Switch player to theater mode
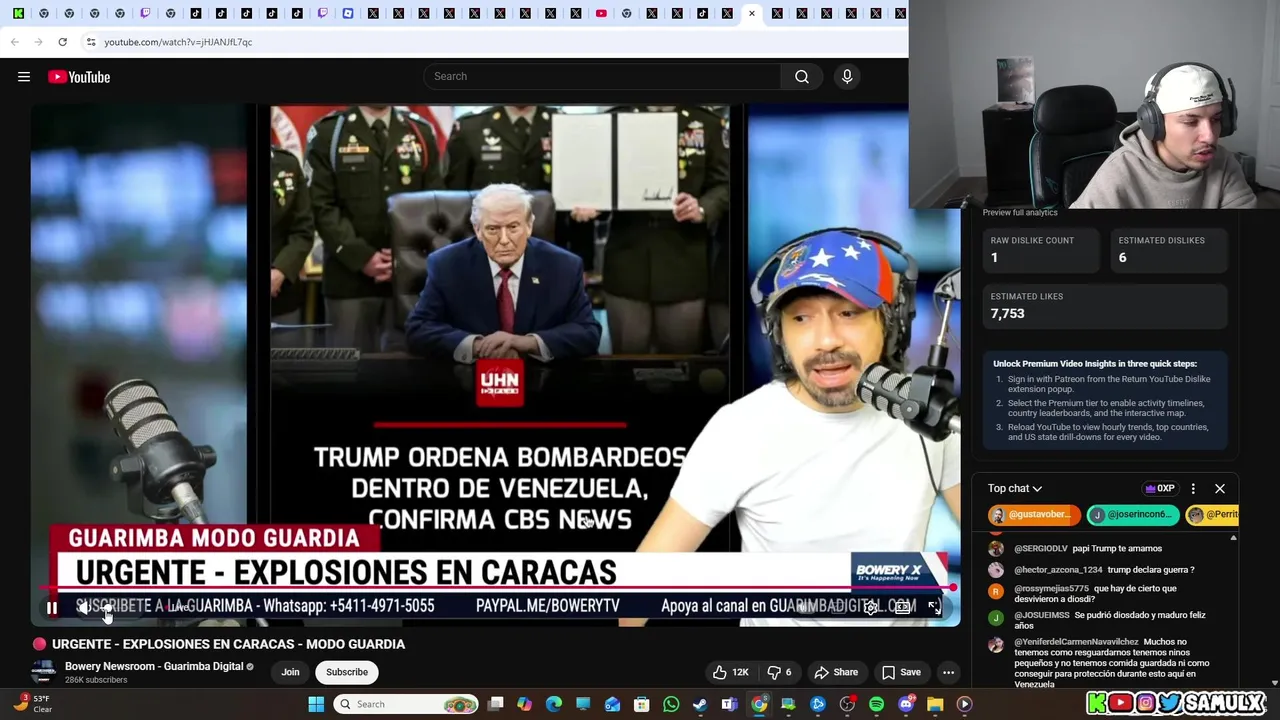This screenshot has width=1280, height=720. click(903, 607)
